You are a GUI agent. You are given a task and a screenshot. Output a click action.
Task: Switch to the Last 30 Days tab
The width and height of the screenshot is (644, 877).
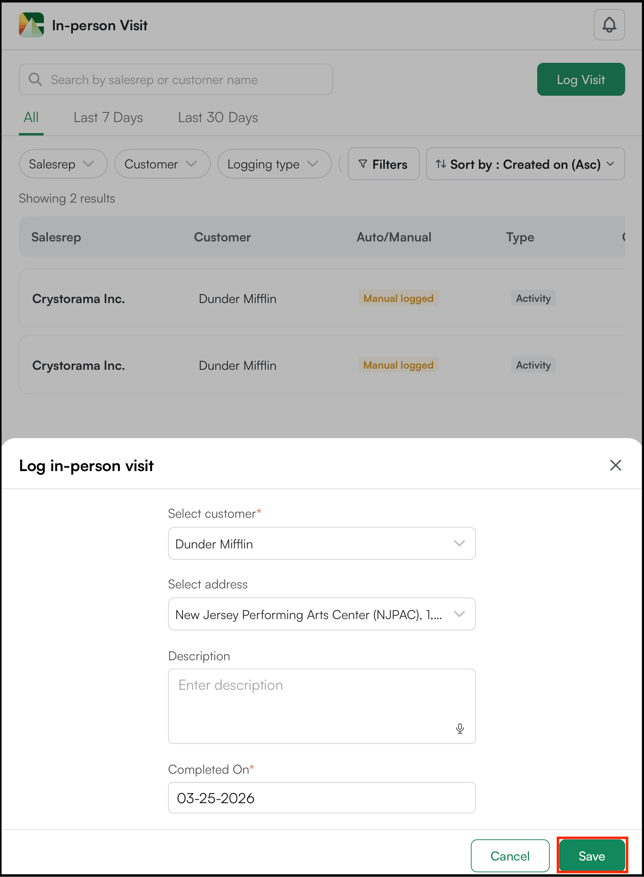[x=218, y=117]
